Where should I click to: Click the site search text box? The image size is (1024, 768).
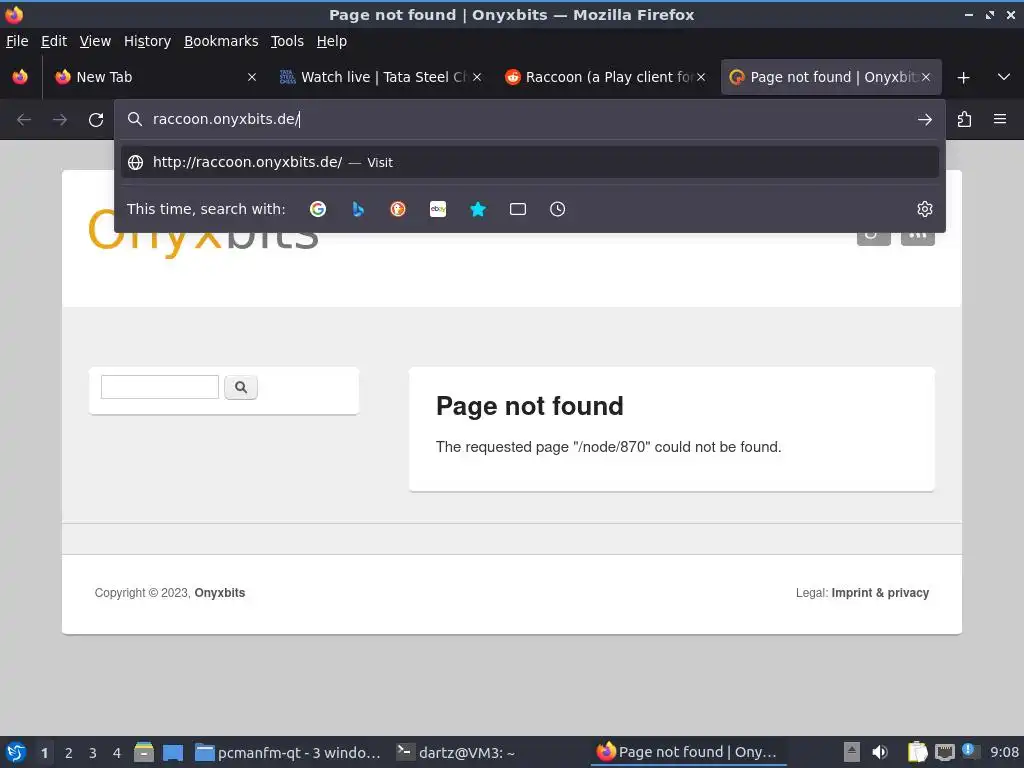click(x=160, y=387)
